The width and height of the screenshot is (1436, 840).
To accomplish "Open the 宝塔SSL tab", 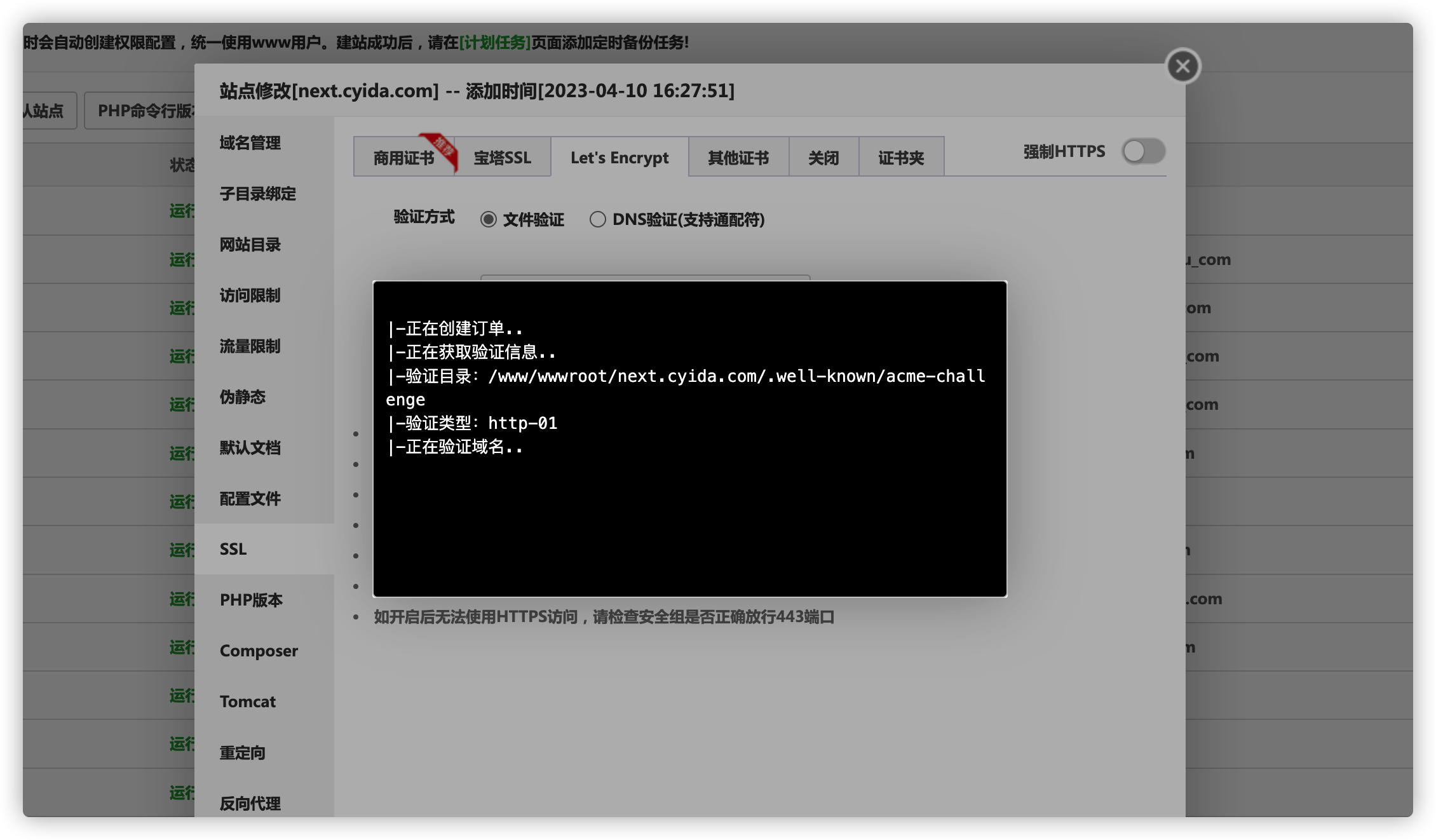I will coord(503,157).
